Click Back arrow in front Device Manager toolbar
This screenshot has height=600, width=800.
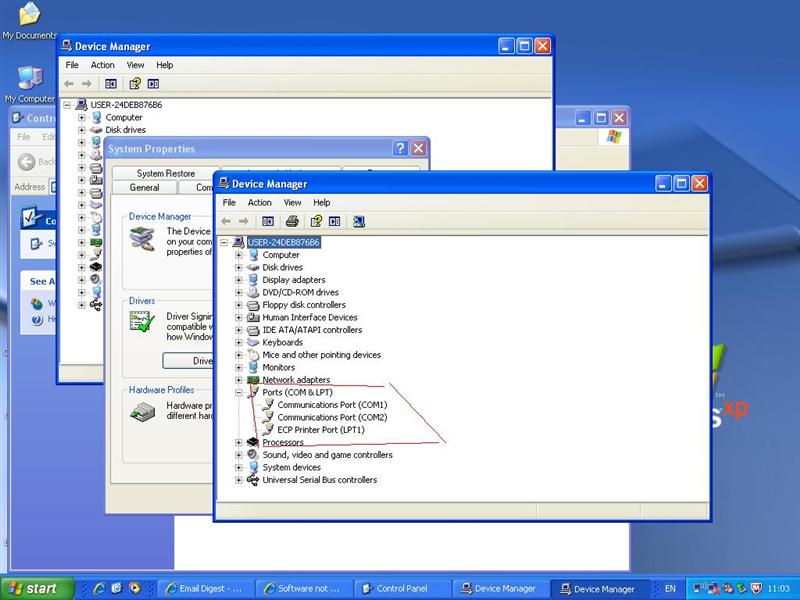[226, 221]
